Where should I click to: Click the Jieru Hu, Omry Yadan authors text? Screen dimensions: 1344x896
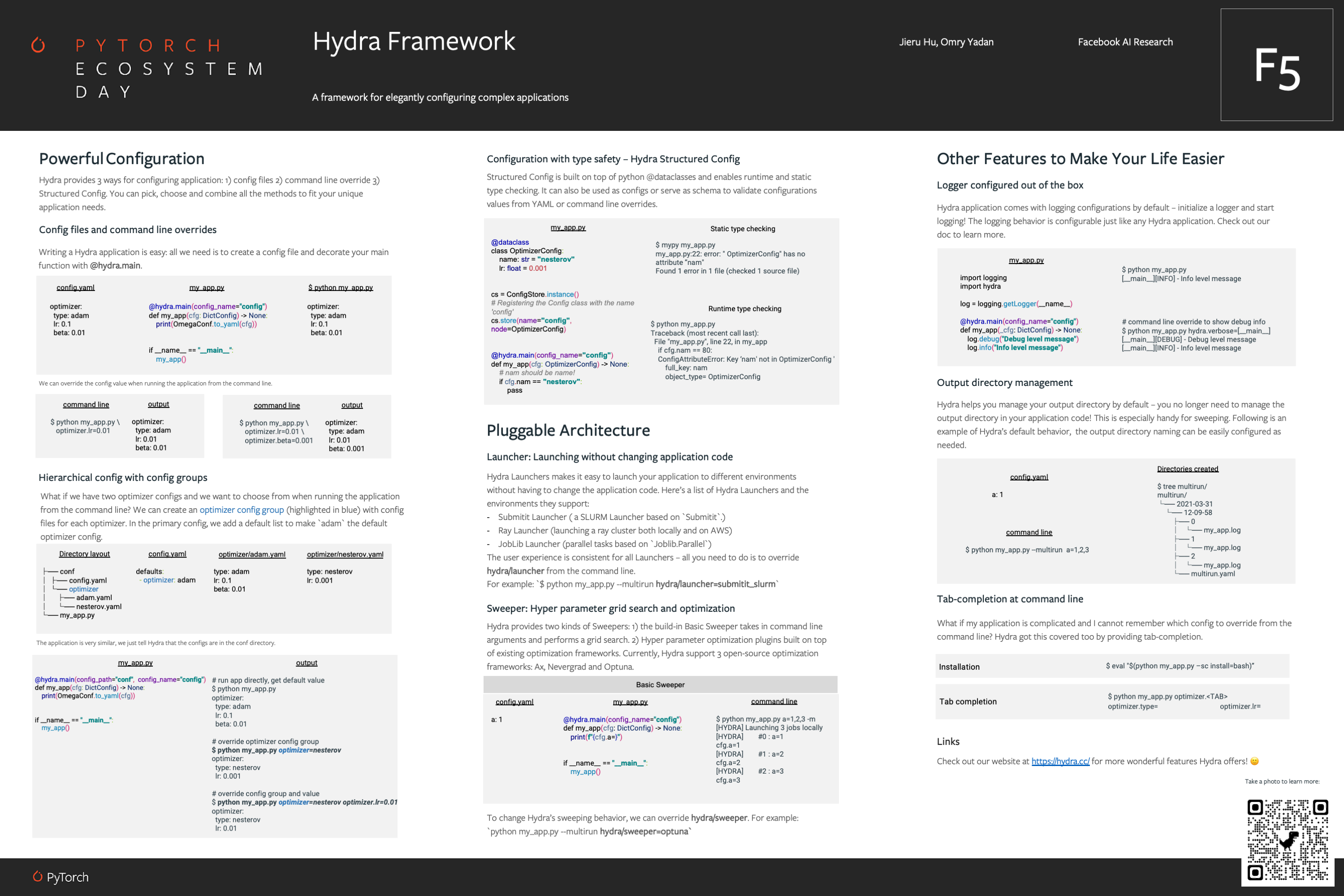946,42
